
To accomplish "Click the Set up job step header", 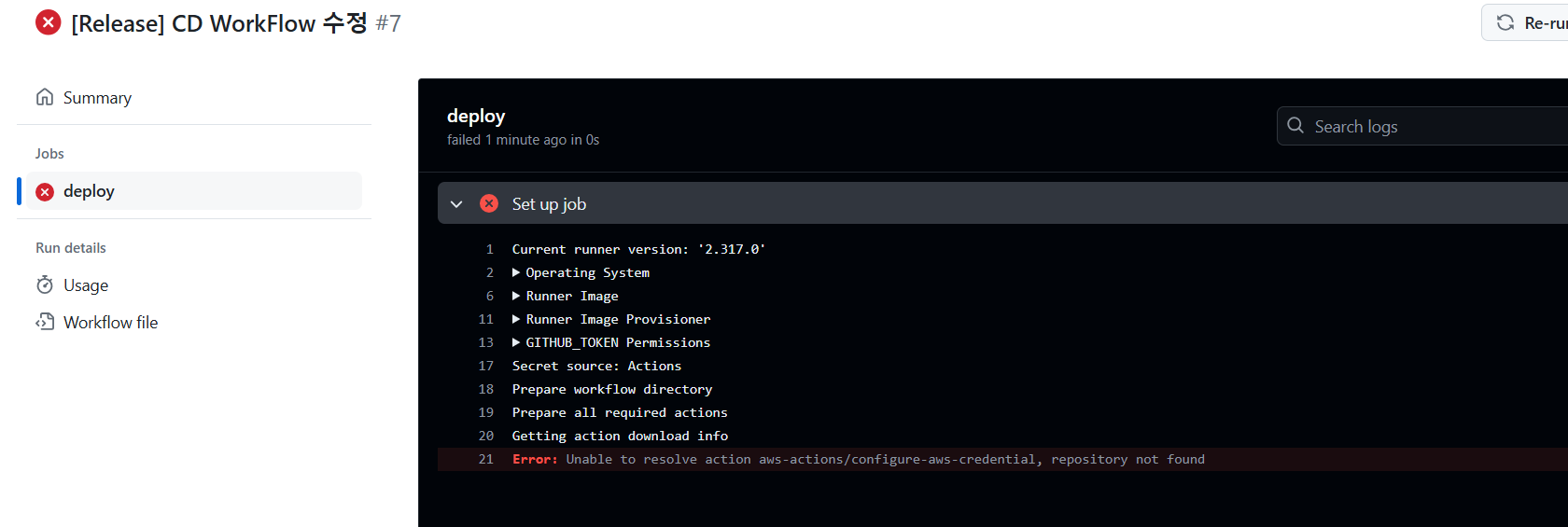I will [1002, 203].
